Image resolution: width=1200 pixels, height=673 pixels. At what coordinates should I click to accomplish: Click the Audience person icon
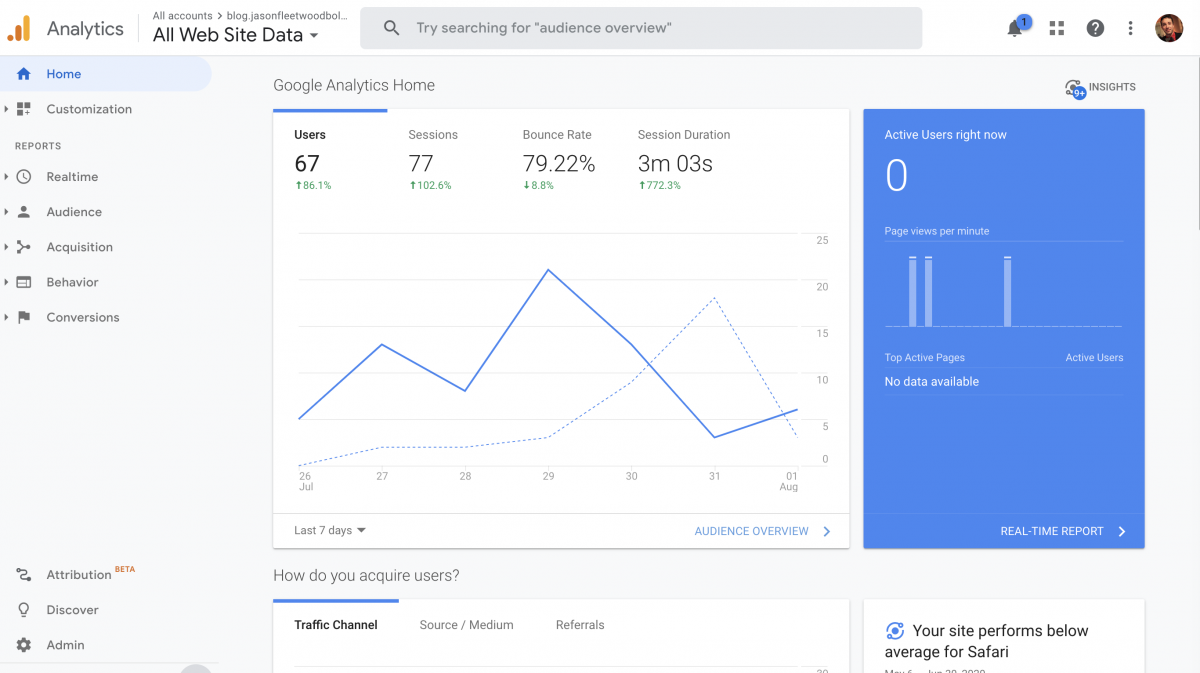[x=24, y=212]
